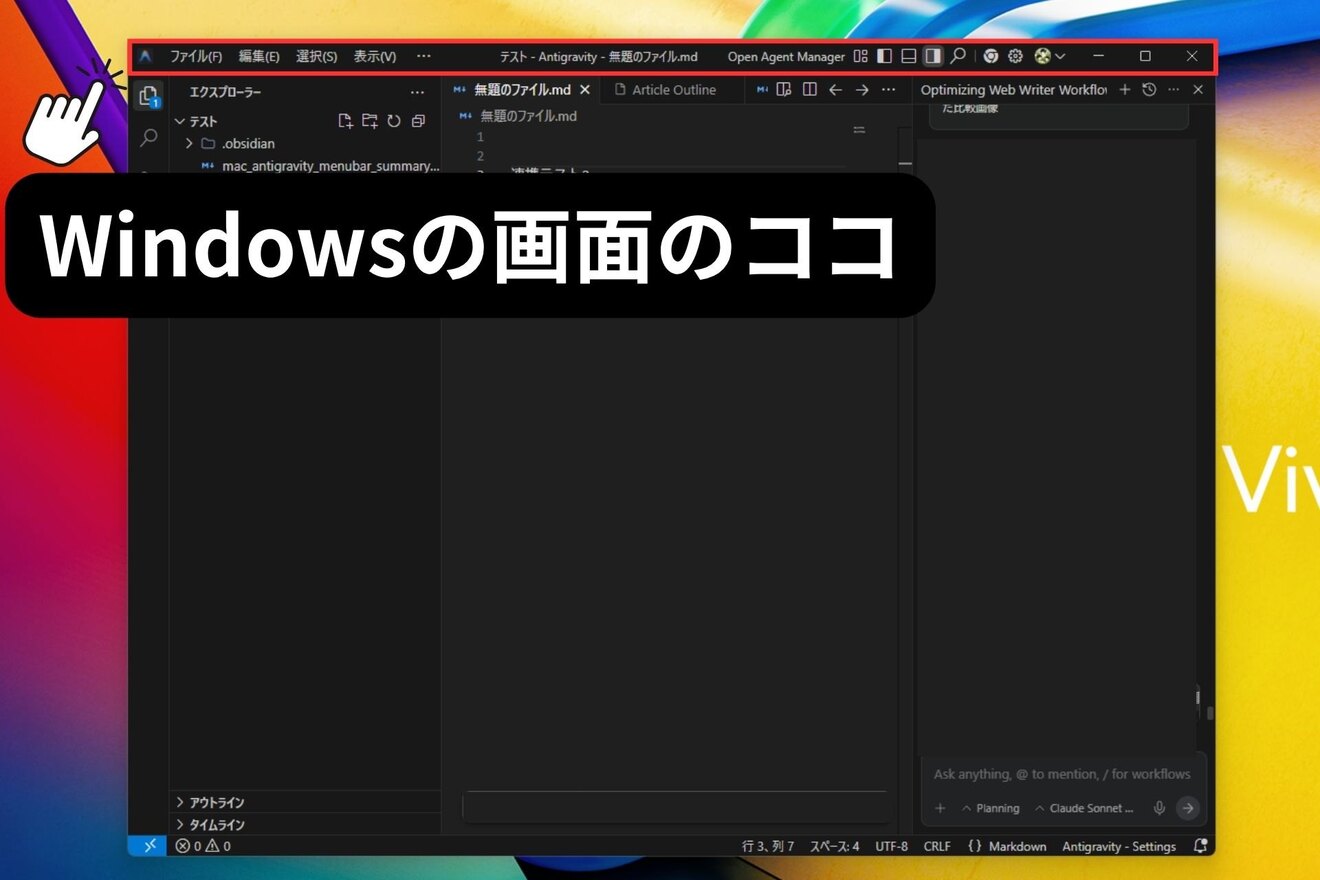Click the microphone voice input icon
1320x880 pixels.
coord(1160,808)
